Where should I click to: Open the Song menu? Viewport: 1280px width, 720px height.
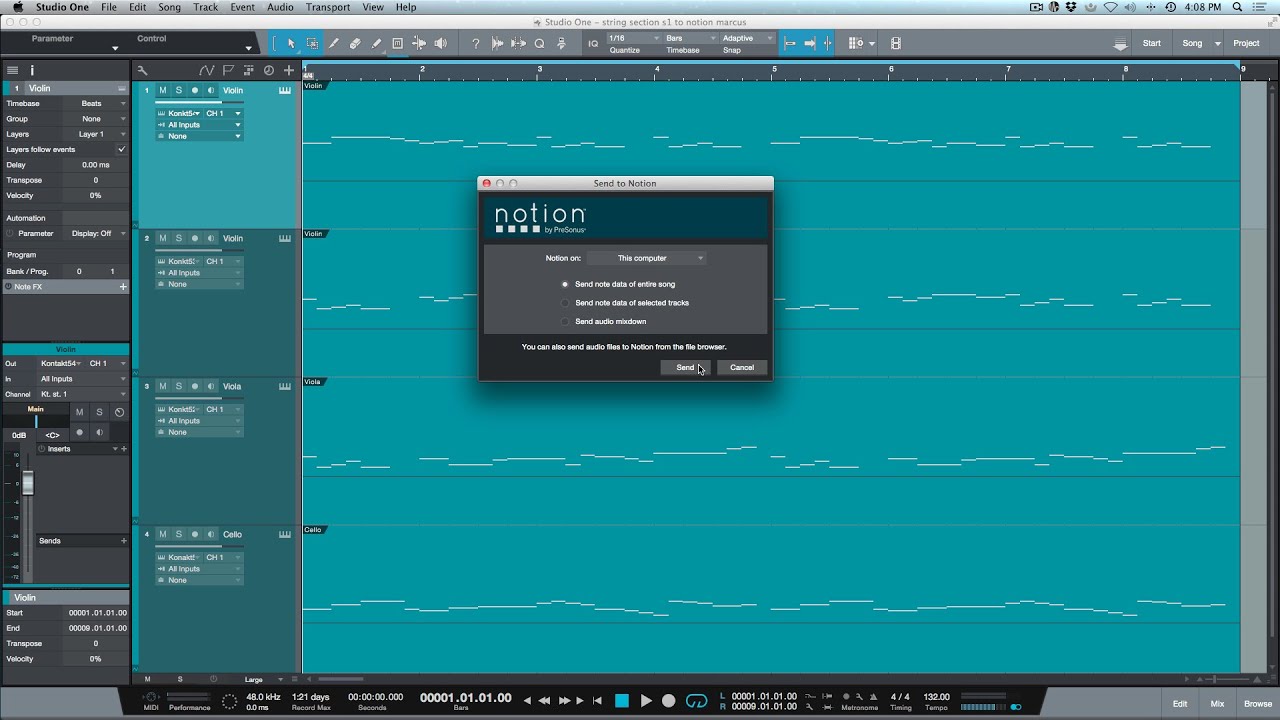click(169, 7)
